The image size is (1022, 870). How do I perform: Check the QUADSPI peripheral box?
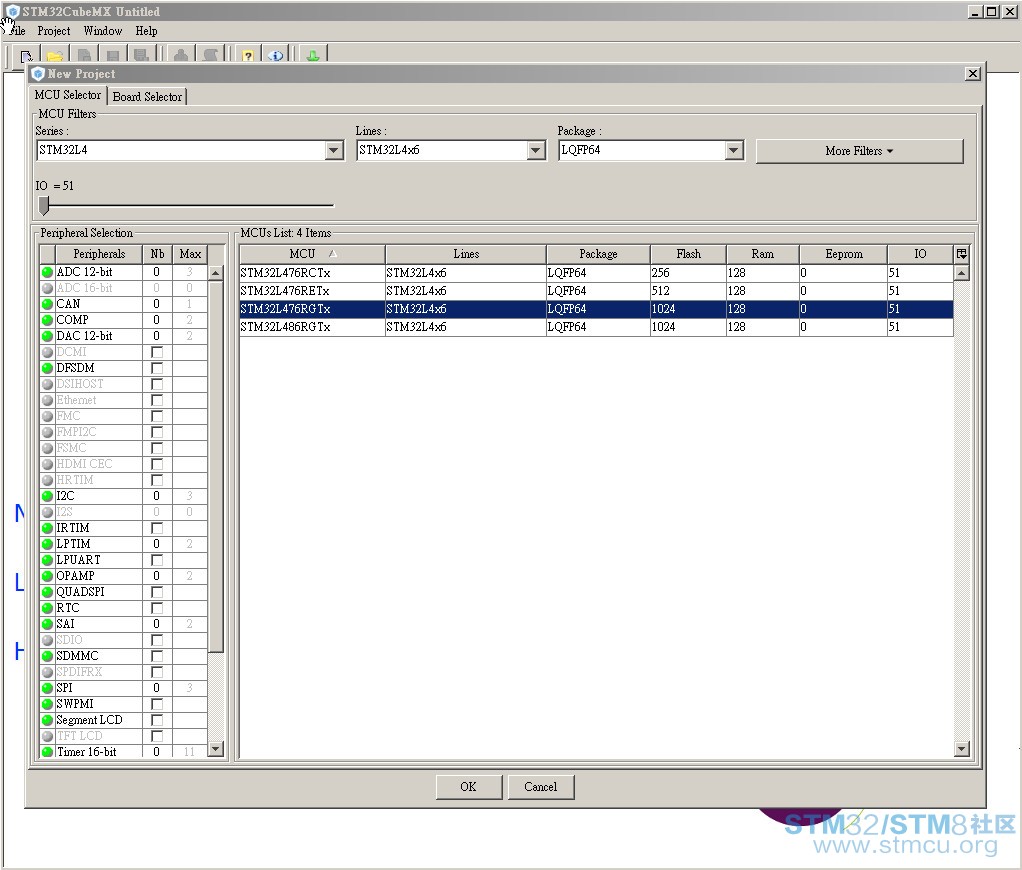click(156, 592)
